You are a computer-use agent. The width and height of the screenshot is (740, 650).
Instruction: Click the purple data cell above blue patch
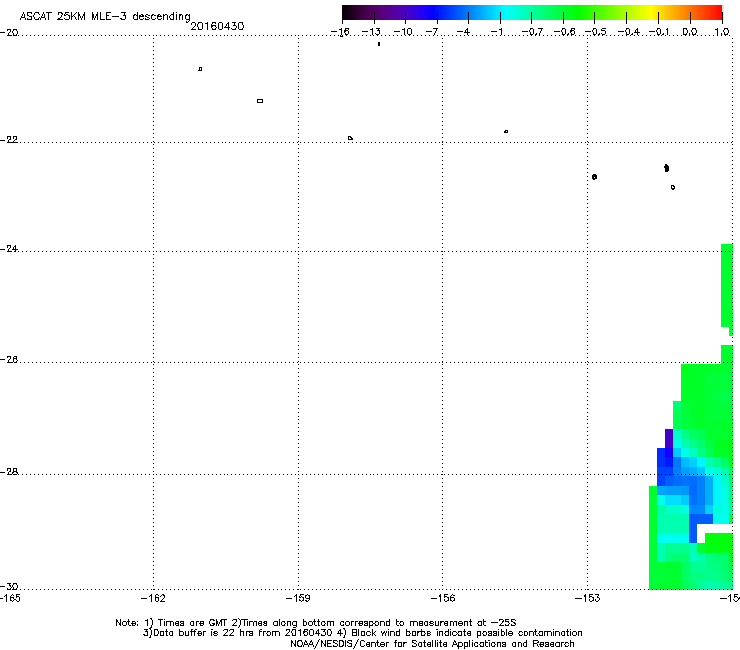(x=669, y=438)
